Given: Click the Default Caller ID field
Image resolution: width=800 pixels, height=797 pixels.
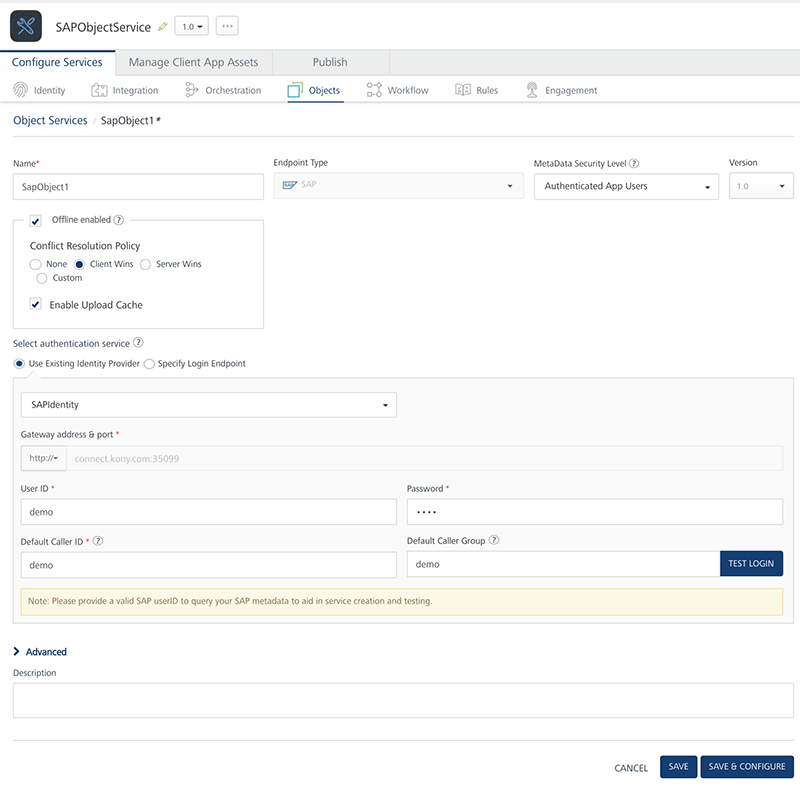Looking at the screenshot, I should pyautogui.click(x=209, y=565).
